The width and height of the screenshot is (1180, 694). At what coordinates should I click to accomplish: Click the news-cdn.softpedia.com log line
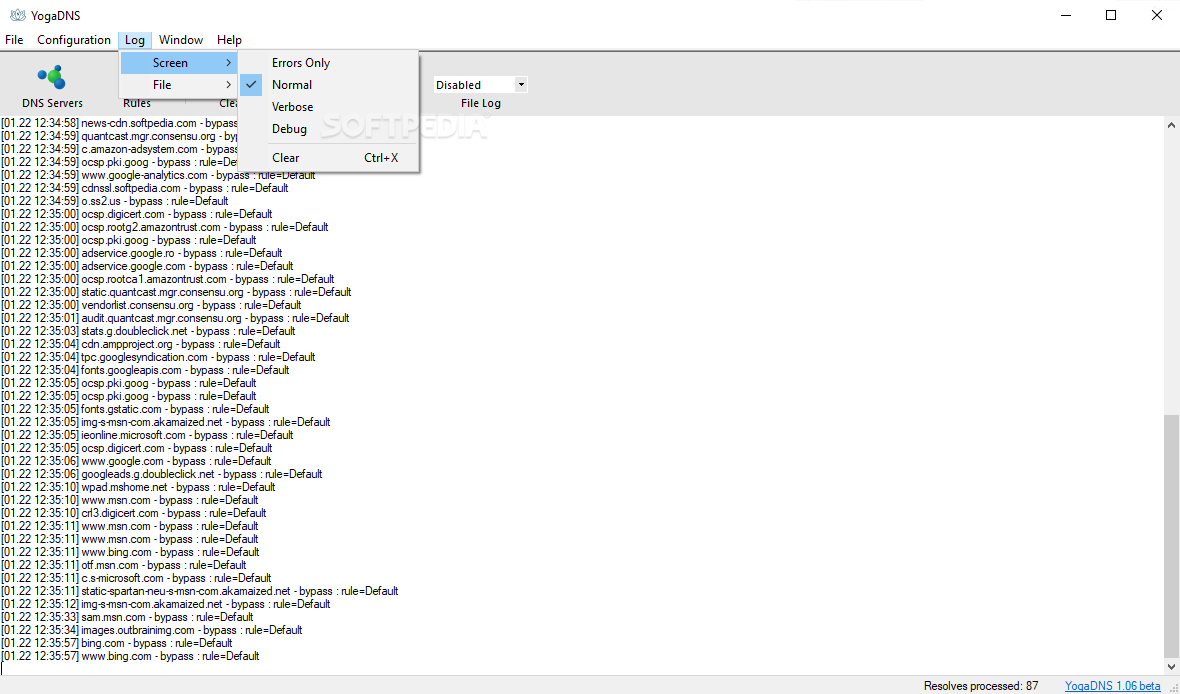(x=120, y=123)
